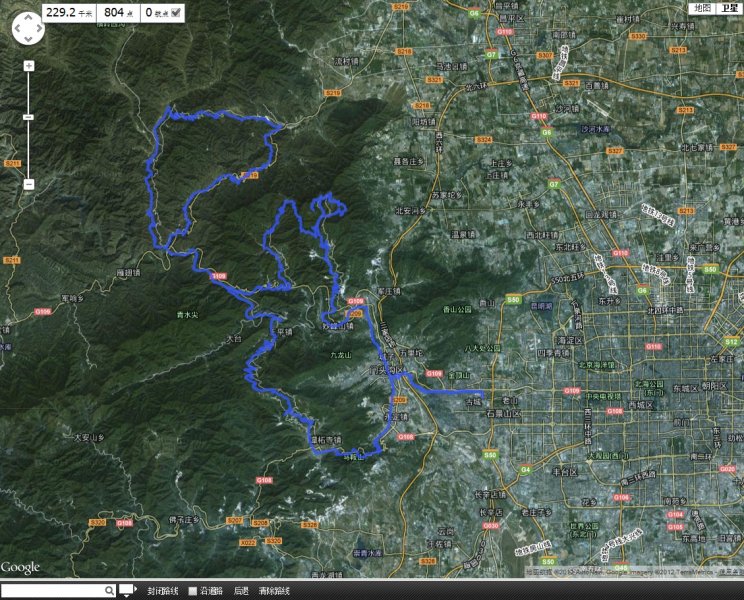Click 封闭路线 to close the route
Screen dimensions: 744x600
[162, 591]
